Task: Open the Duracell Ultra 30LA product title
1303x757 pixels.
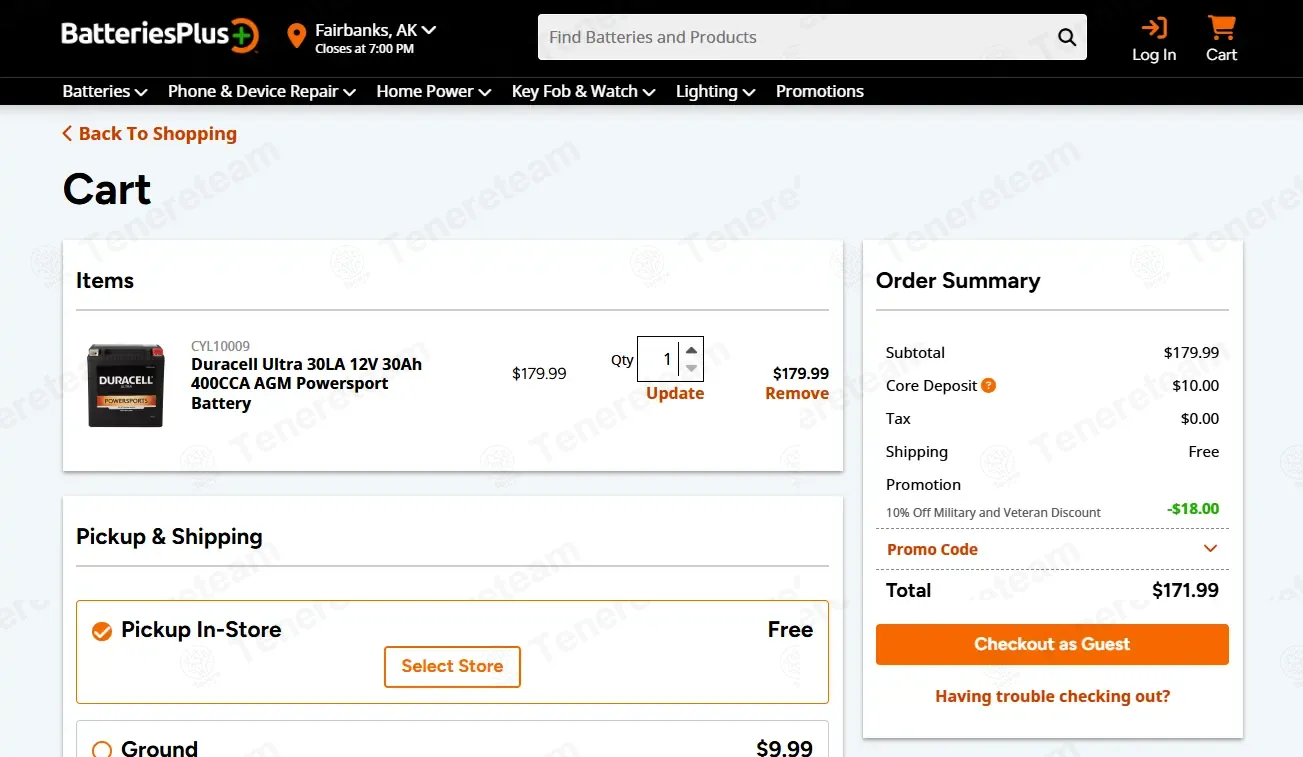Action: pyautogui.click(x=307, y=384)
